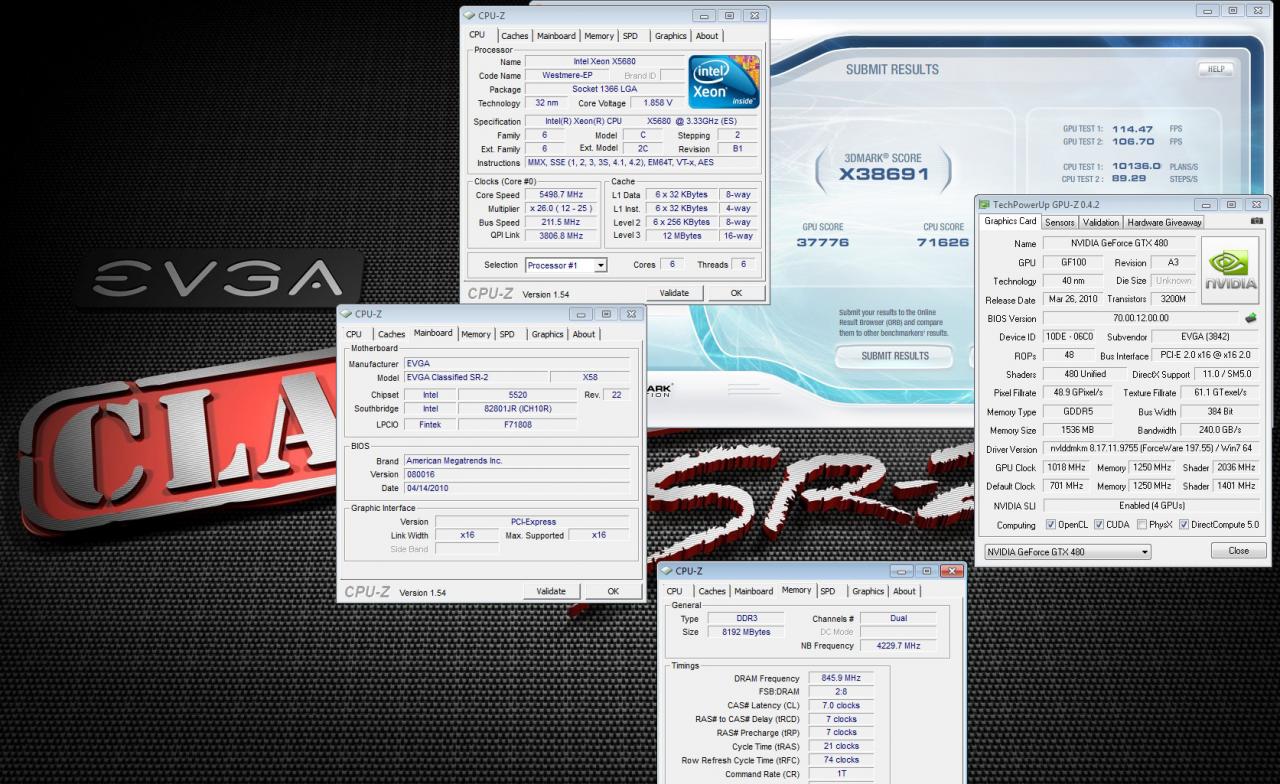Click title bar icon of CPU-Z Memory window
The height and width of the screenshot is (784, 1280).
click(x=667, y=571)
